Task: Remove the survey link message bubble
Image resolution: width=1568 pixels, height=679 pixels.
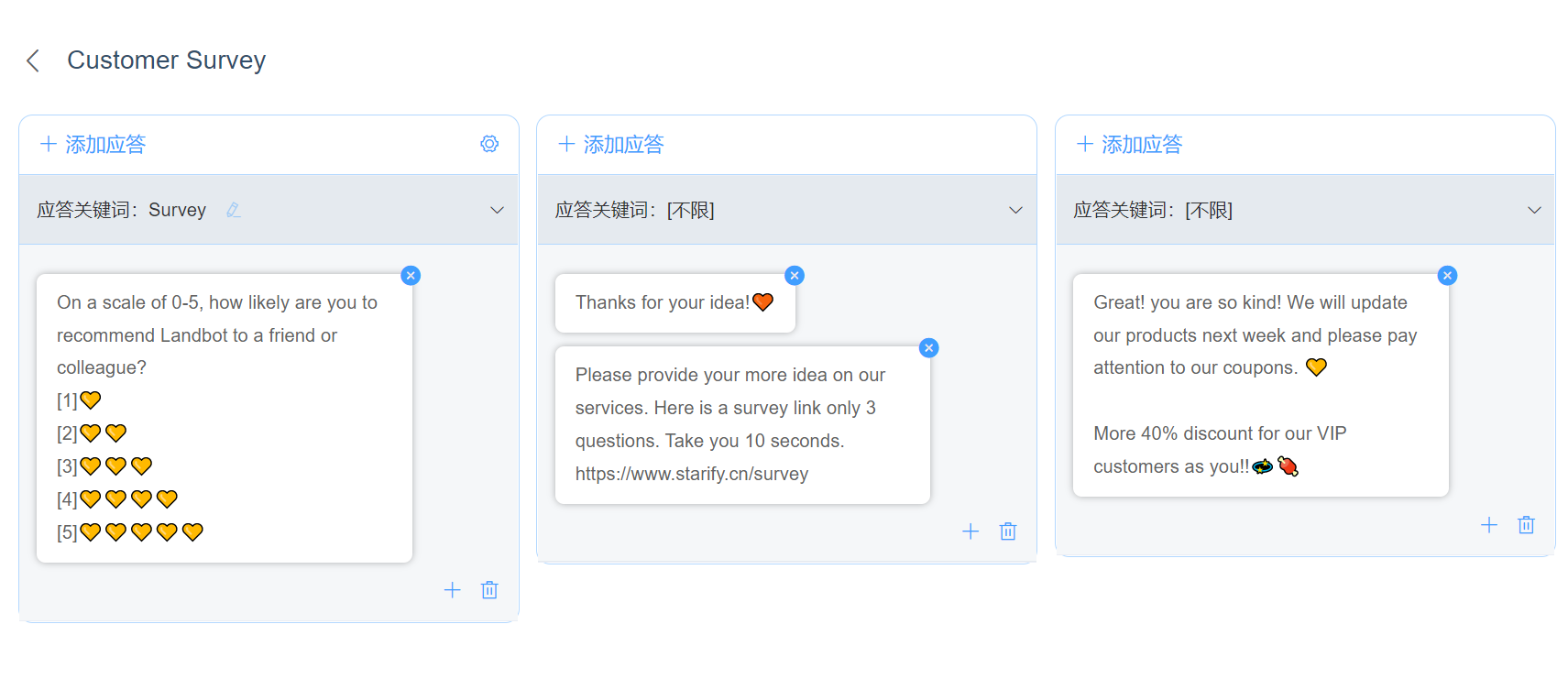Action: (x=928, y=347)
